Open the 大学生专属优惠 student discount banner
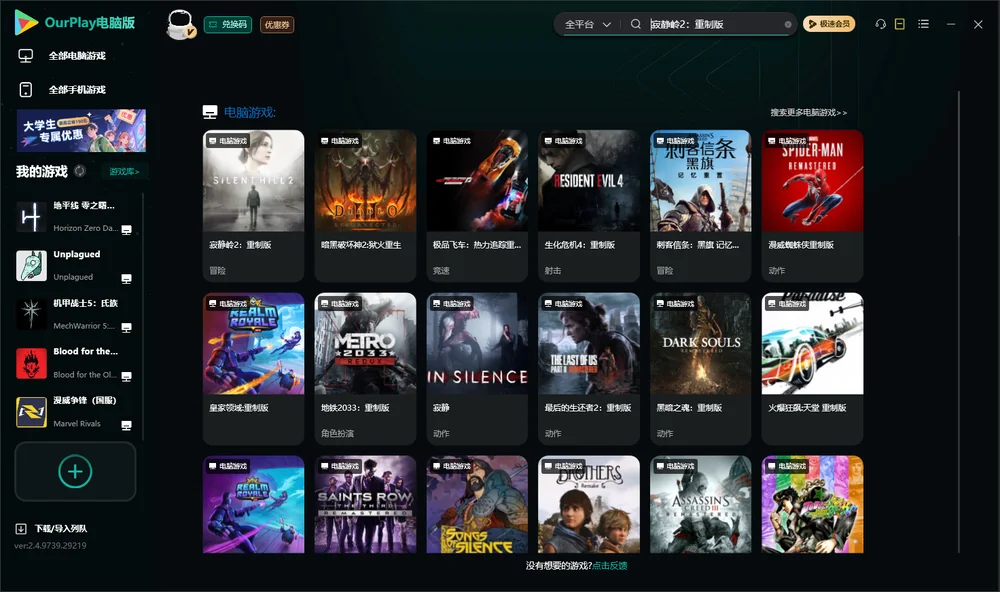The height and width of the screenshot is (592, 1000). pyautogui.click(x=82, y=130)
